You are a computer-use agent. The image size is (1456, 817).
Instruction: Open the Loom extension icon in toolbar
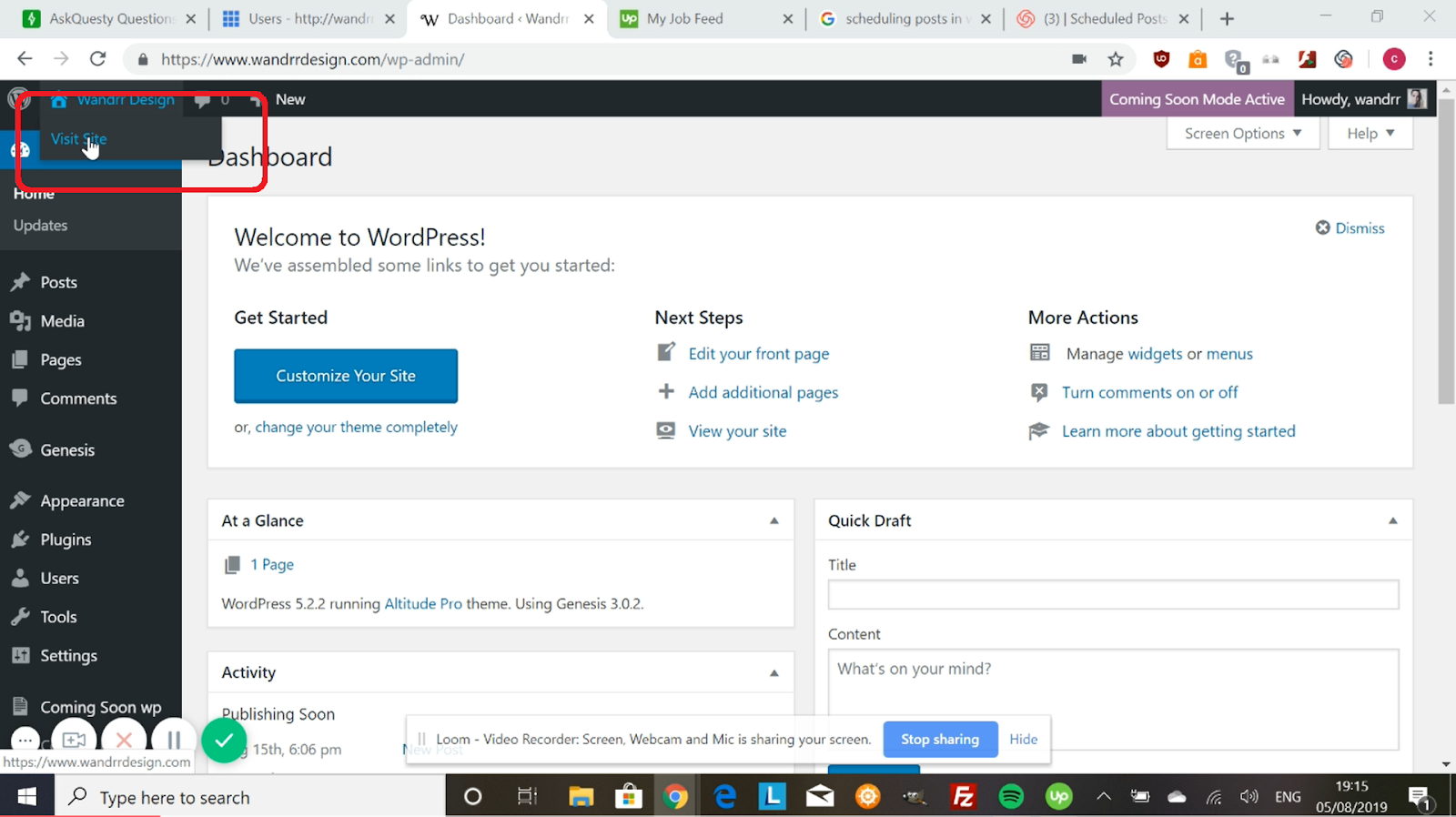[x=1343, y=59]
